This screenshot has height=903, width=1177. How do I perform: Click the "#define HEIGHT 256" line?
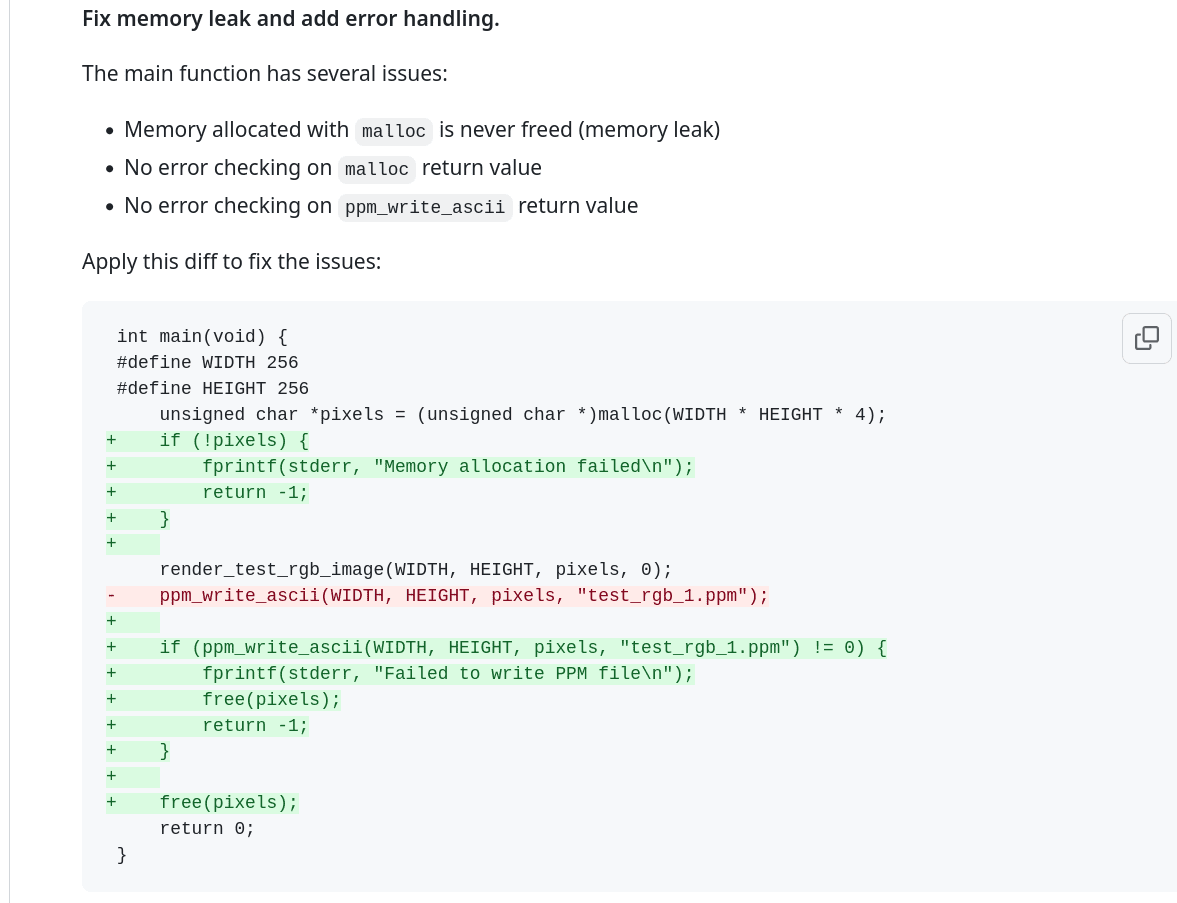pyautogui.click(x=212, y=389)
